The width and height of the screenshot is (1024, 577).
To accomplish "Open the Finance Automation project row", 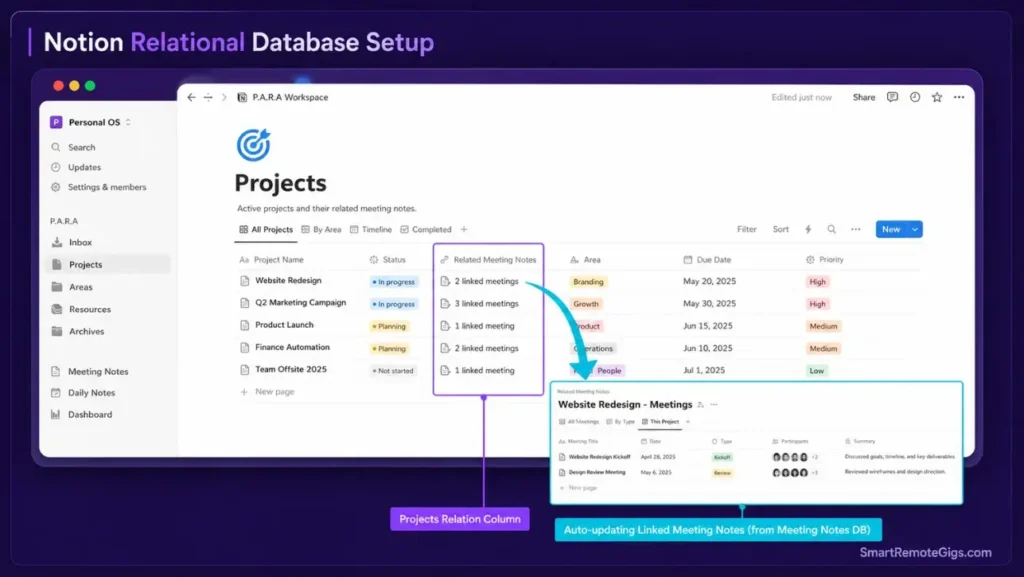I will click(x=292, y=347).
